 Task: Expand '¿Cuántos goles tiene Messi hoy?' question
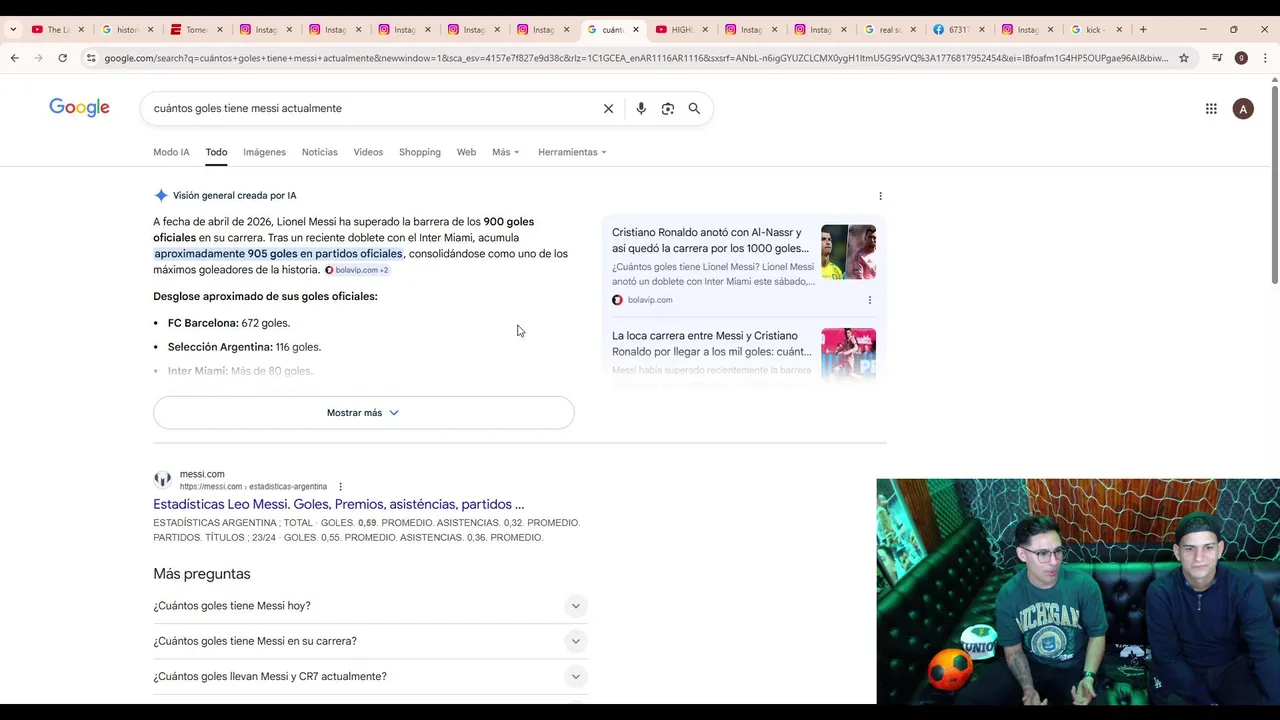(370, 606)
